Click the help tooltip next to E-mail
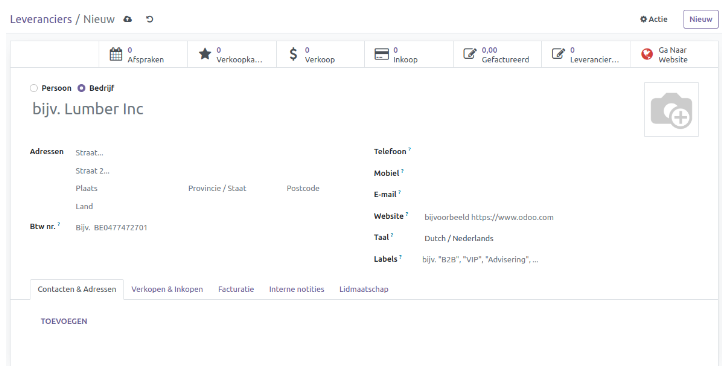The image size is (722, 379). (x=400, y=192)
